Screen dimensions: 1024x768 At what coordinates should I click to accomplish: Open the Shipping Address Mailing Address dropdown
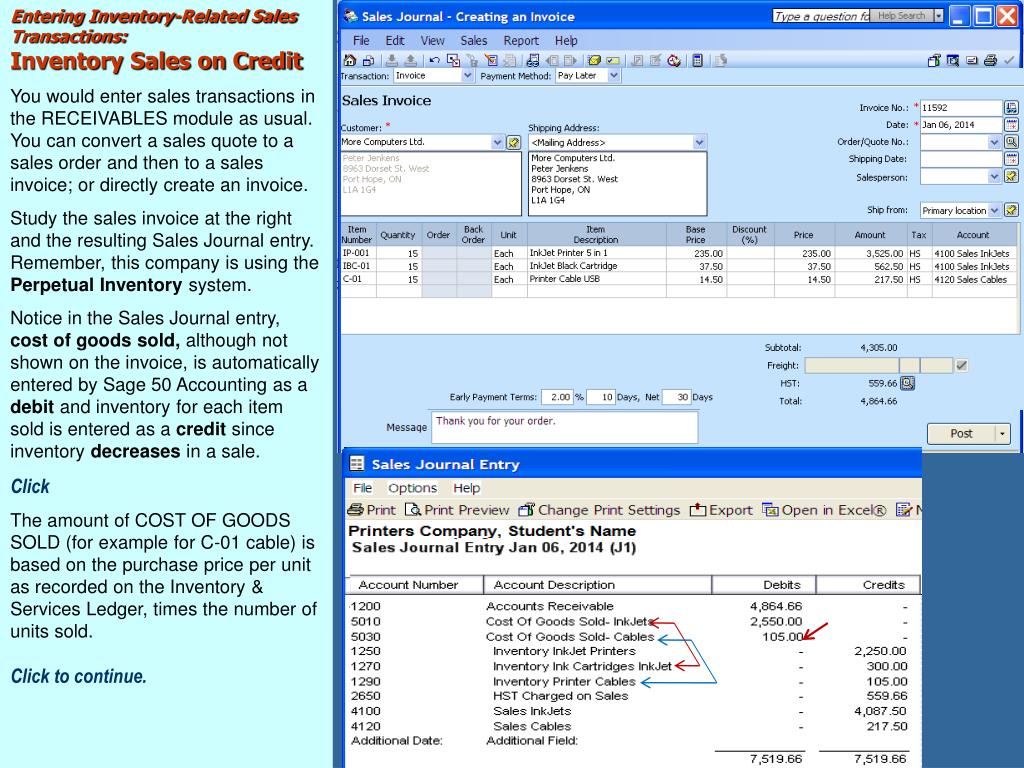[x=699, y=142]
